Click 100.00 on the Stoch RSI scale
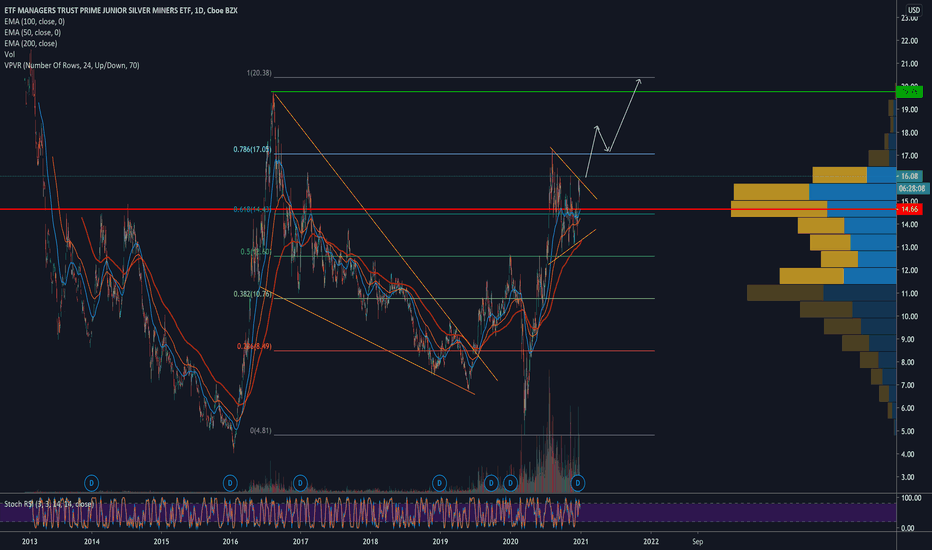The width and height of the screenshot is (932, 550). (x=911, y=498)
